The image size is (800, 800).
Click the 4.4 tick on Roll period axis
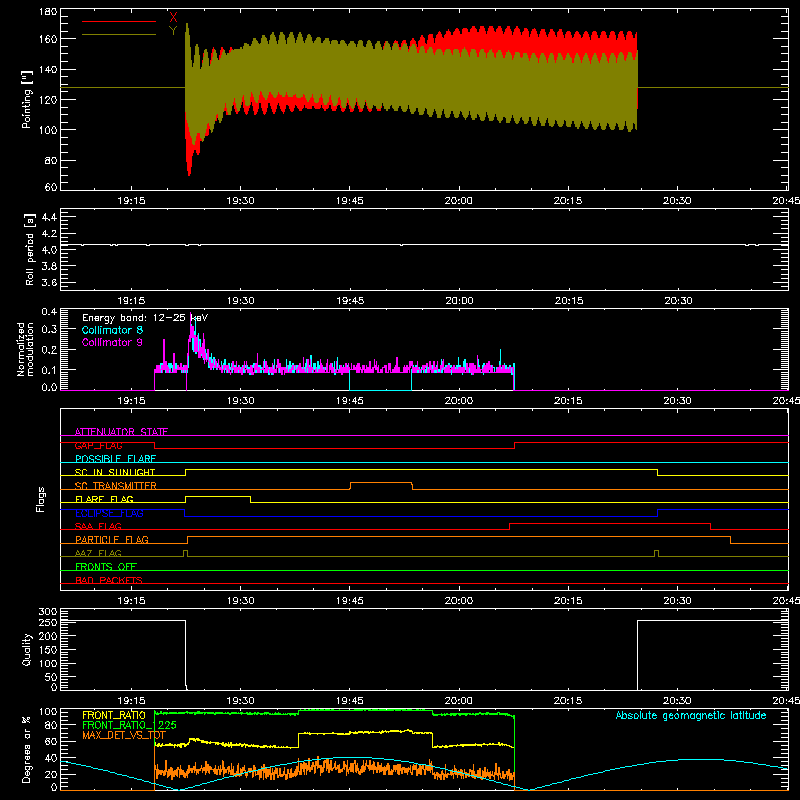[x=49, y=217]
